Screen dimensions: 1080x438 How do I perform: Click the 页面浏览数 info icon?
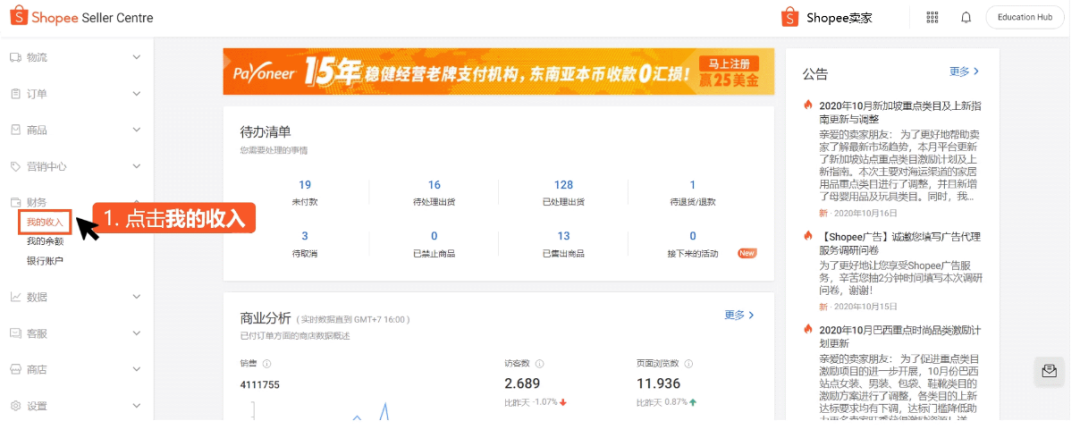point(689,364)
